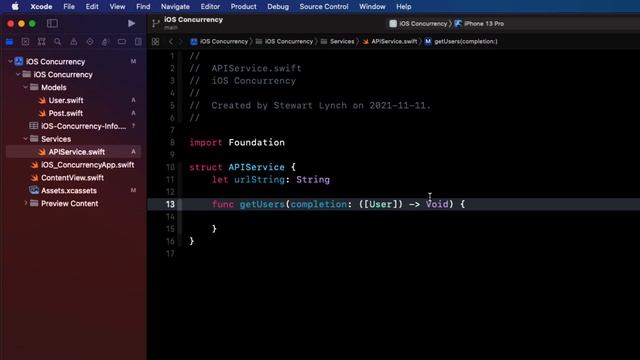The height and width of the screenshot is (360, 640).
Task: Open the Symbol navigator icon
Action: pos(41,42)
